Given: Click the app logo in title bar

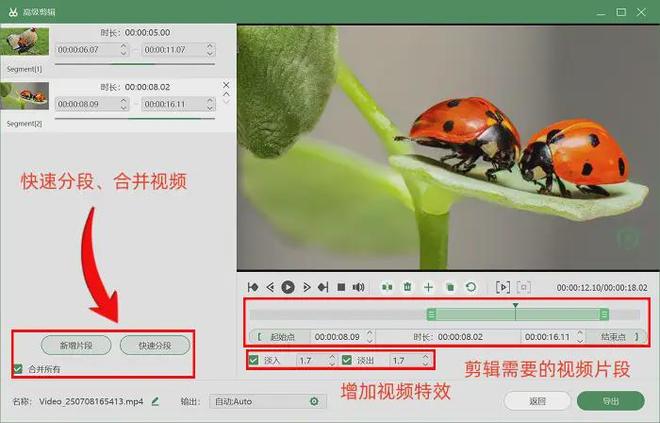Looking at the screenshot, I should 13,12.
